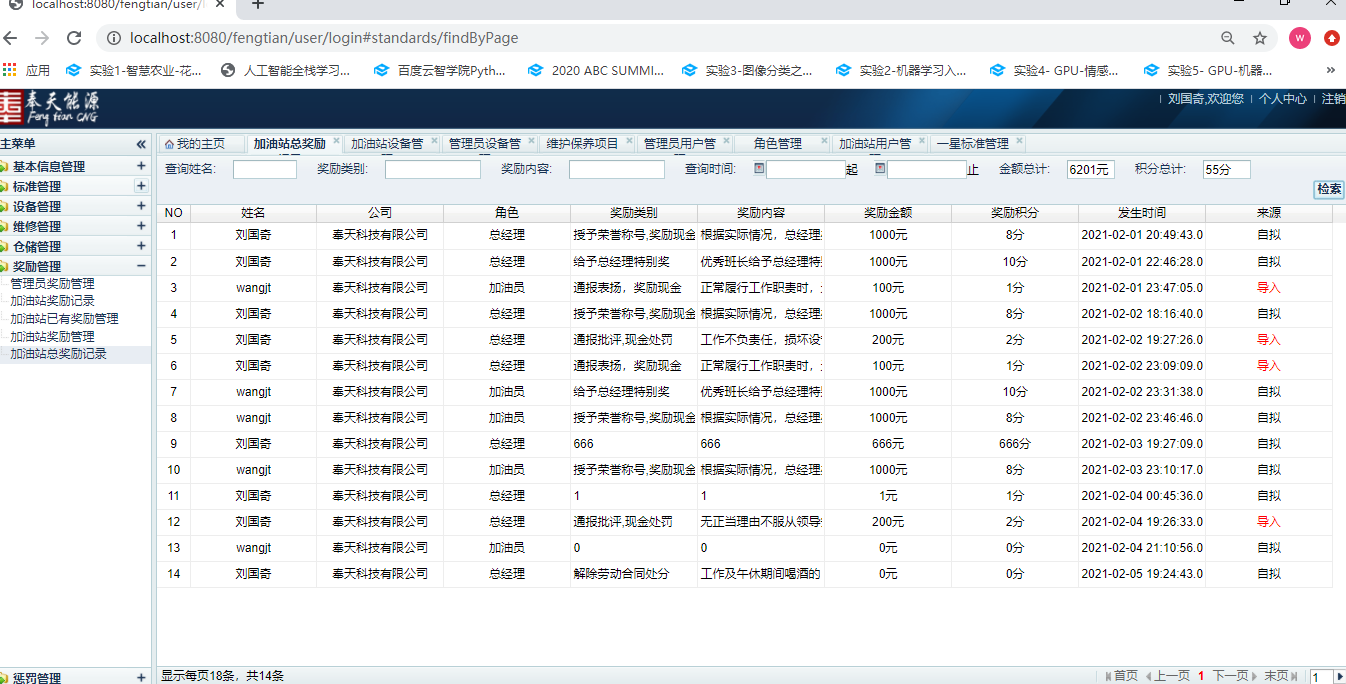The width and height of the screenshot is (1346, 684).
Task: Switch to the 角色管理 tab
Action: [777, 144]
